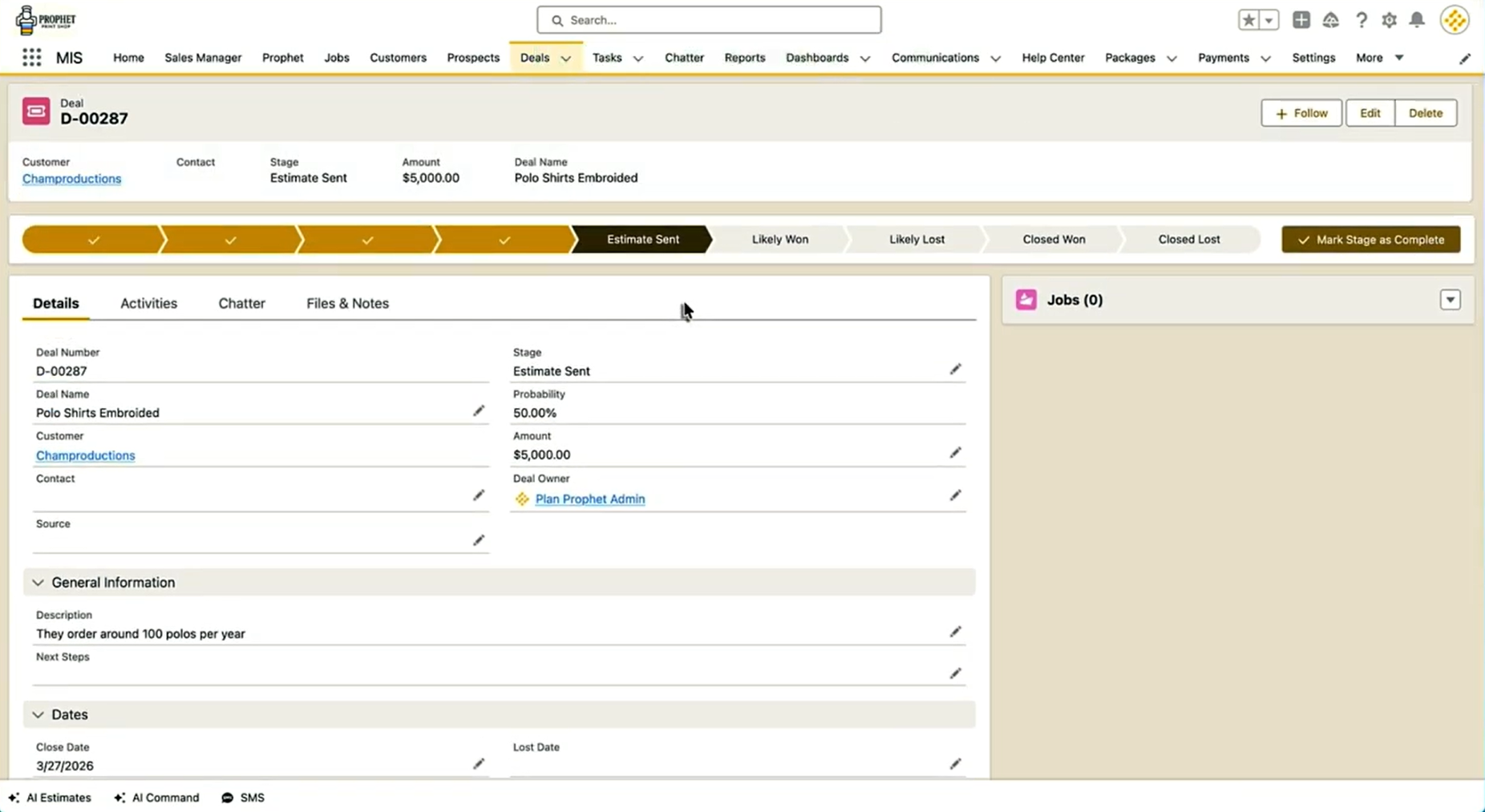Screen dimensions: 1485x812
Task: Open the Guidance Center cloud icon
Action: pyautogui.click(x=1331, y=20)
